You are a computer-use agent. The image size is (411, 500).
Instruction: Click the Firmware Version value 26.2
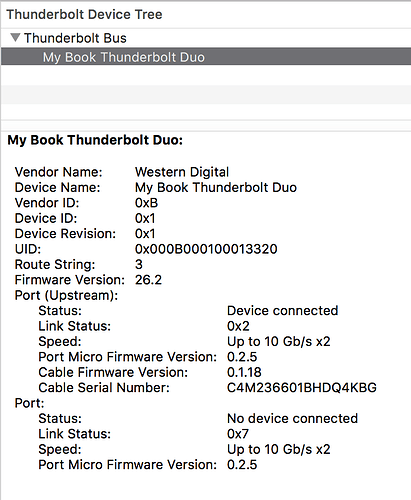click(148, 280)
